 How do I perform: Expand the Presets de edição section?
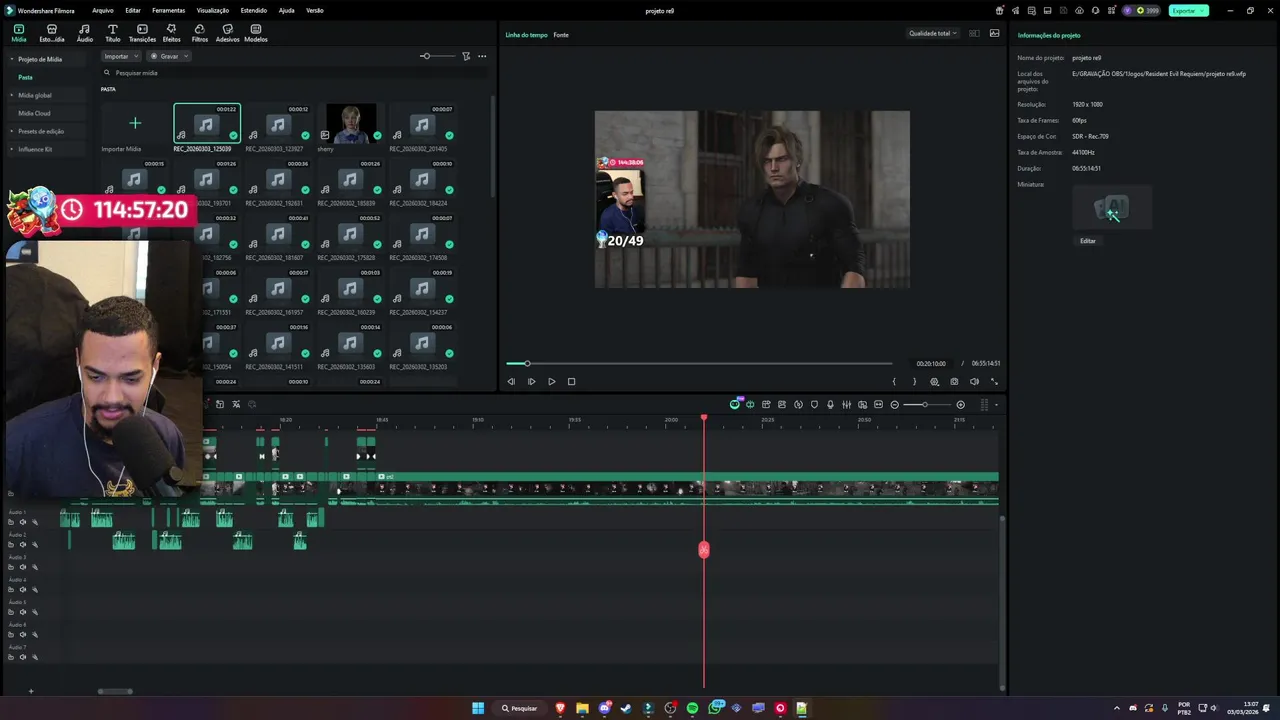12,131
